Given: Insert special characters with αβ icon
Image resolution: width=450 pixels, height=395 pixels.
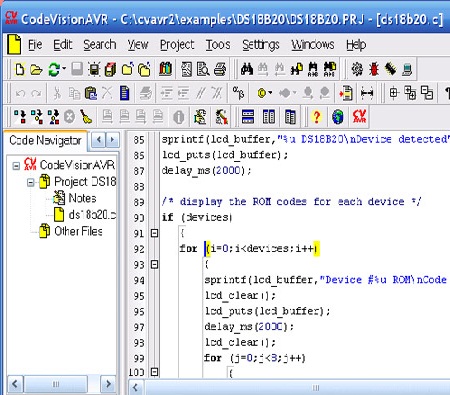Looking at the screenshot, I should pos(238,93).
